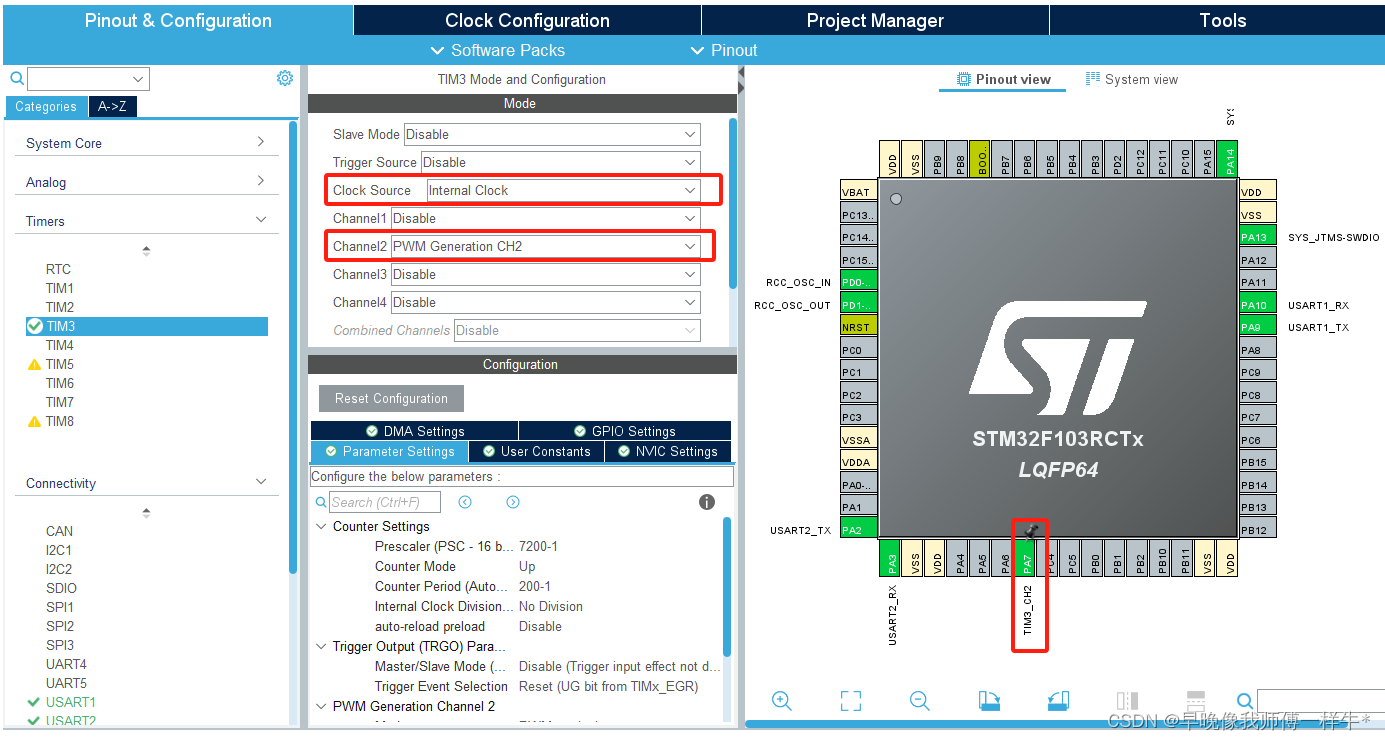Click the pin search field
This screenshot has height=740, width=1385.
click(x=1320, y=701)
